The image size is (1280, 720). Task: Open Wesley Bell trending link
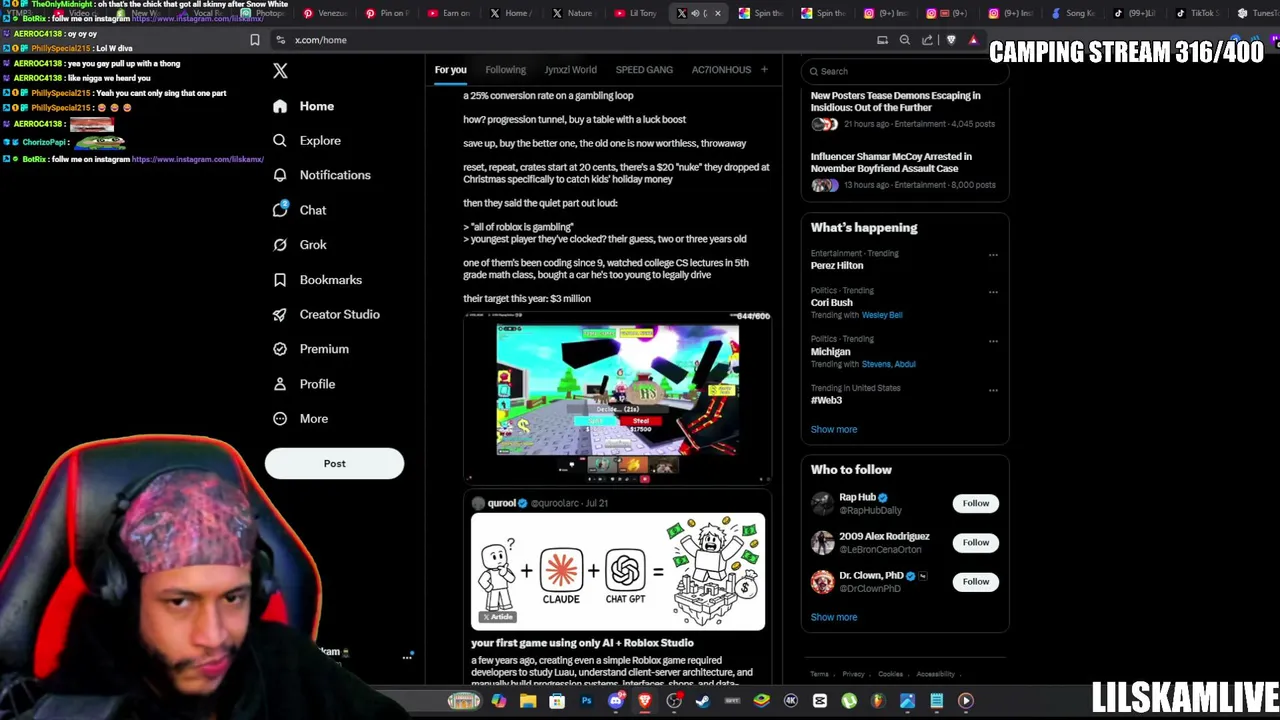[x=881, y=315]
